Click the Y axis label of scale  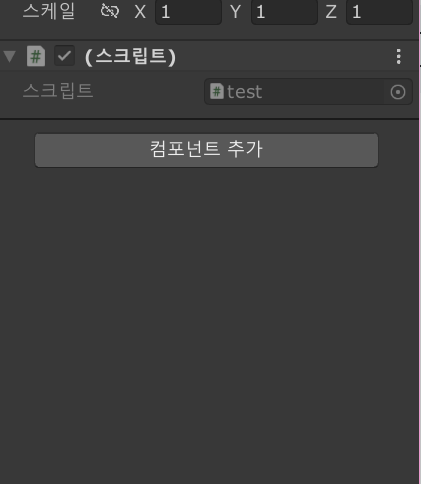pos(235,12)
